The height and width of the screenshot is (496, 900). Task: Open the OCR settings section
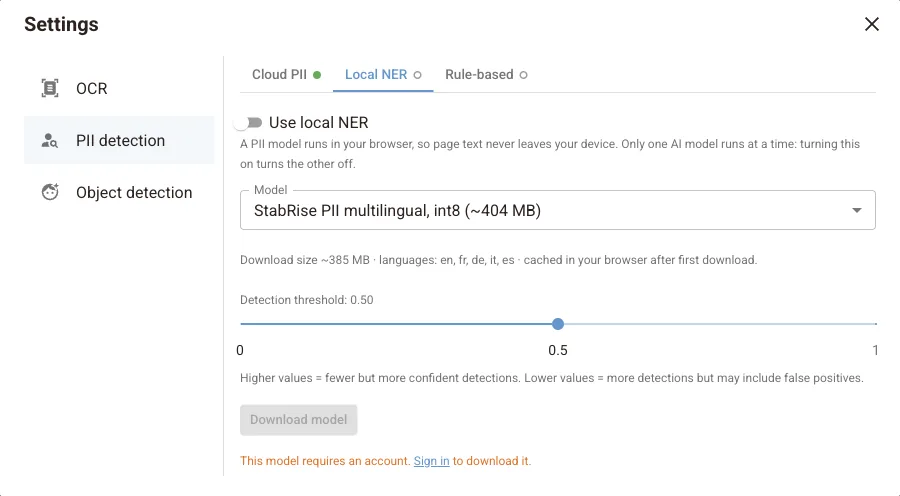[119, 88]
